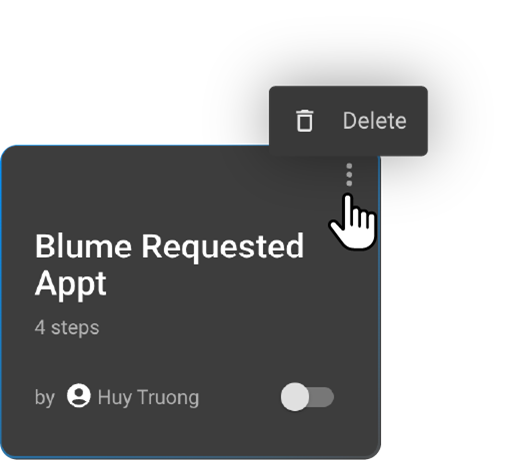Collapse the kebab menu via the vertical dots
The image size is (514, 460).
tap(349, 175)
